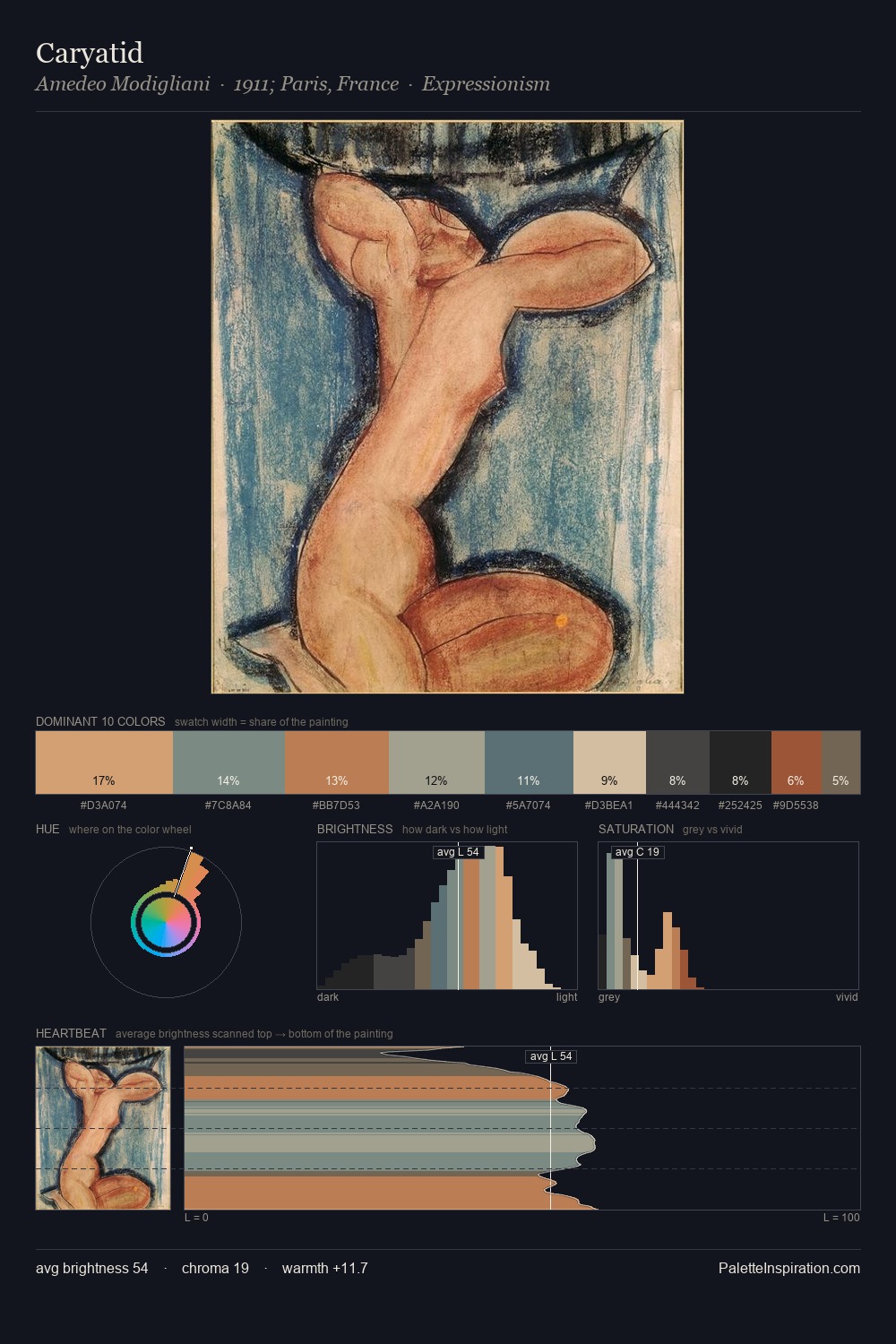Click the 'grey' saturation axis label
Screen dimensions: 896x1344
click(609, 997)
